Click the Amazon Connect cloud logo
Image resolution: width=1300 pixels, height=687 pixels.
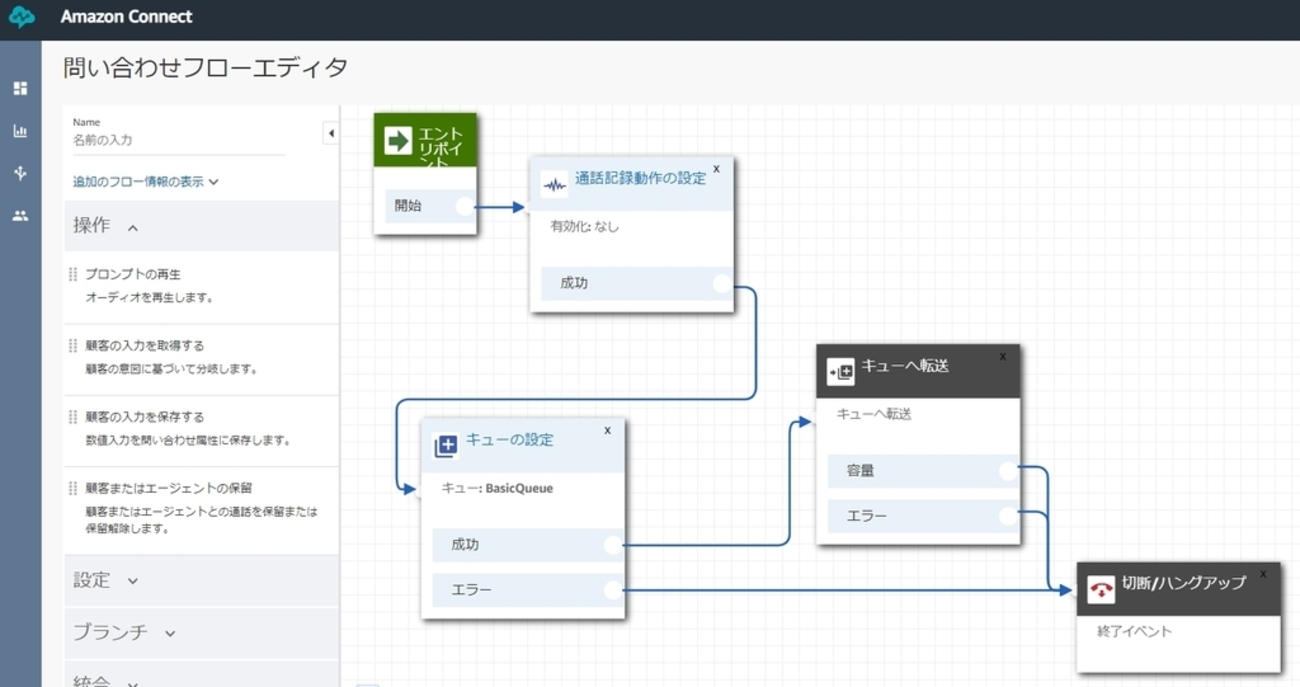coord(21,17)
